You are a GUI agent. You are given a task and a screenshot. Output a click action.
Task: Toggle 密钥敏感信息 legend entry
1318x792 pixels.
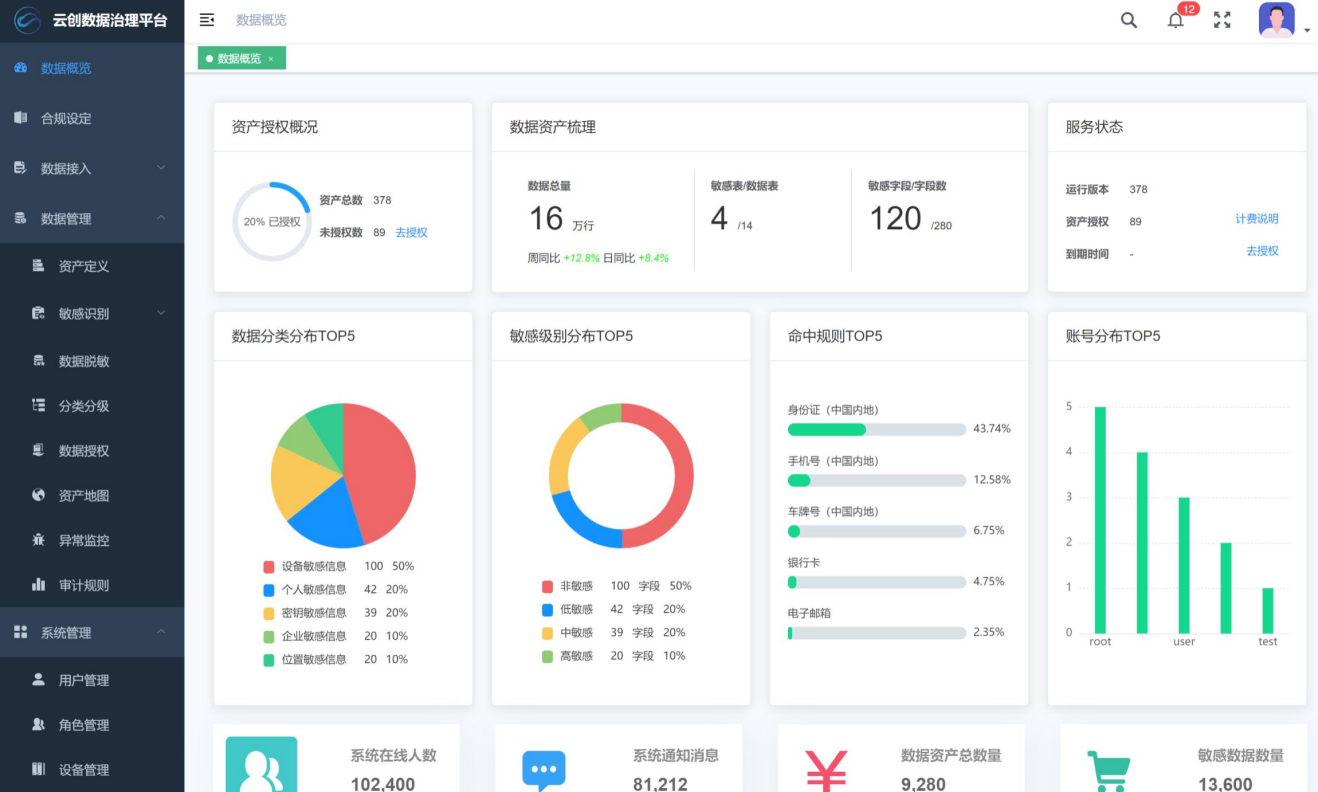point(335,612)
